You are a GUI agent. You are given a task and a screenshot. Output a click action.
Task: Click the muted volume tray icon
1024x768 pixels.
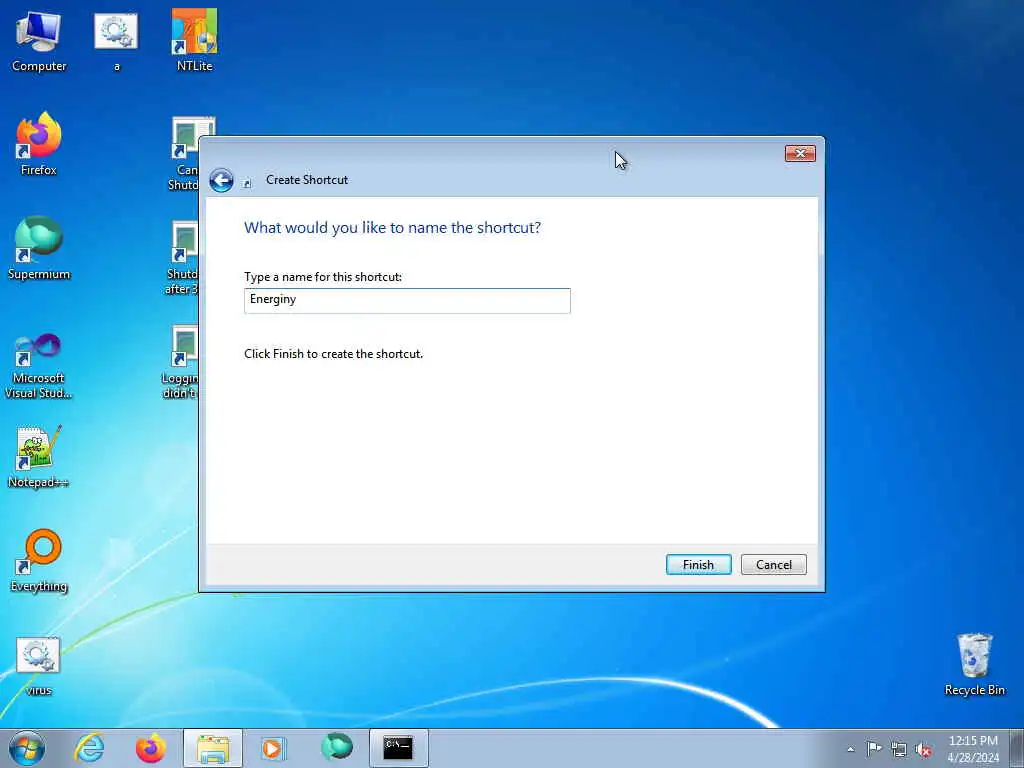[923, 750]
